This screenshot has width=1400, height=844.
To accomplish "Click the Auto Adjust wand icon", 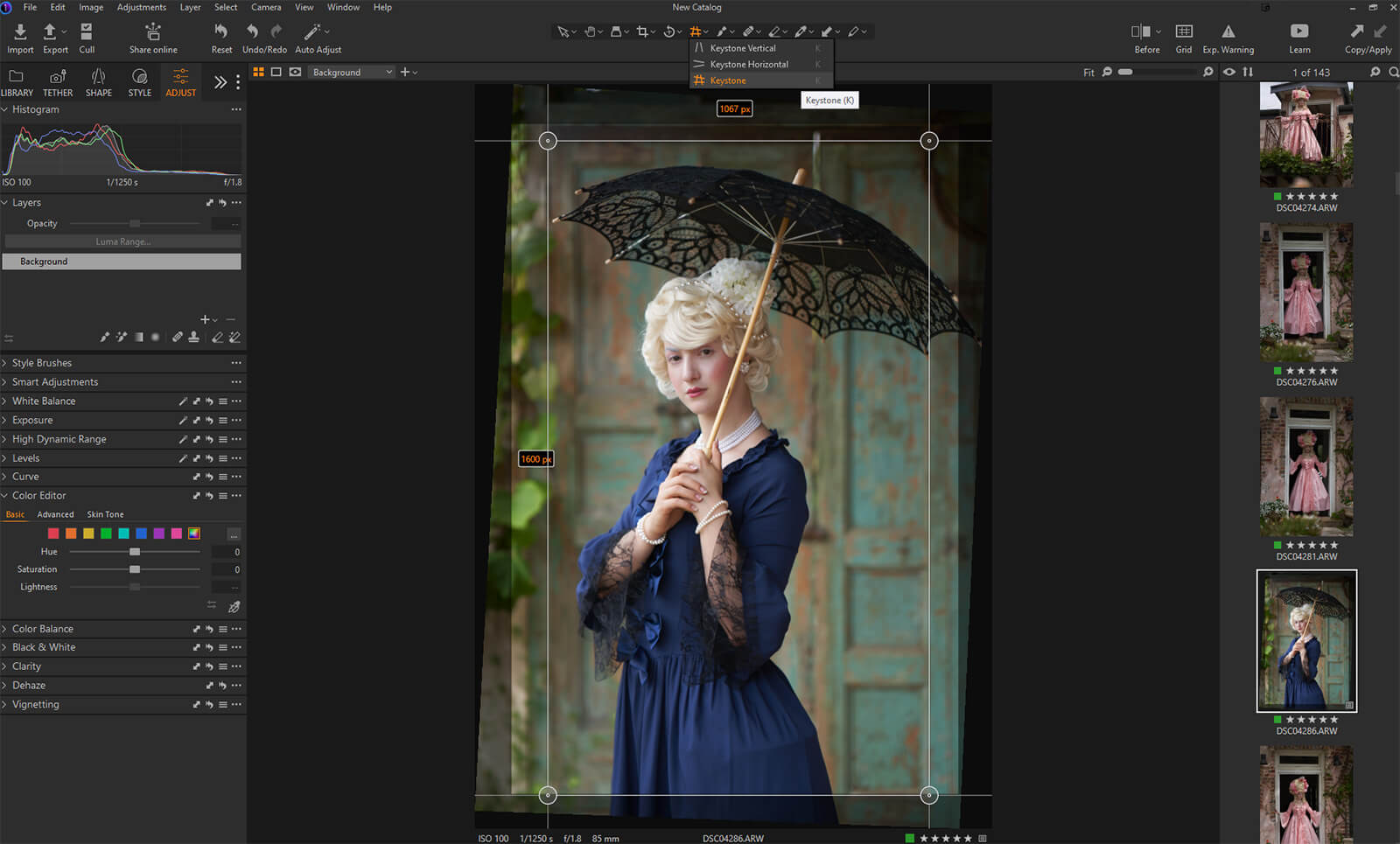I will [311, 32].
